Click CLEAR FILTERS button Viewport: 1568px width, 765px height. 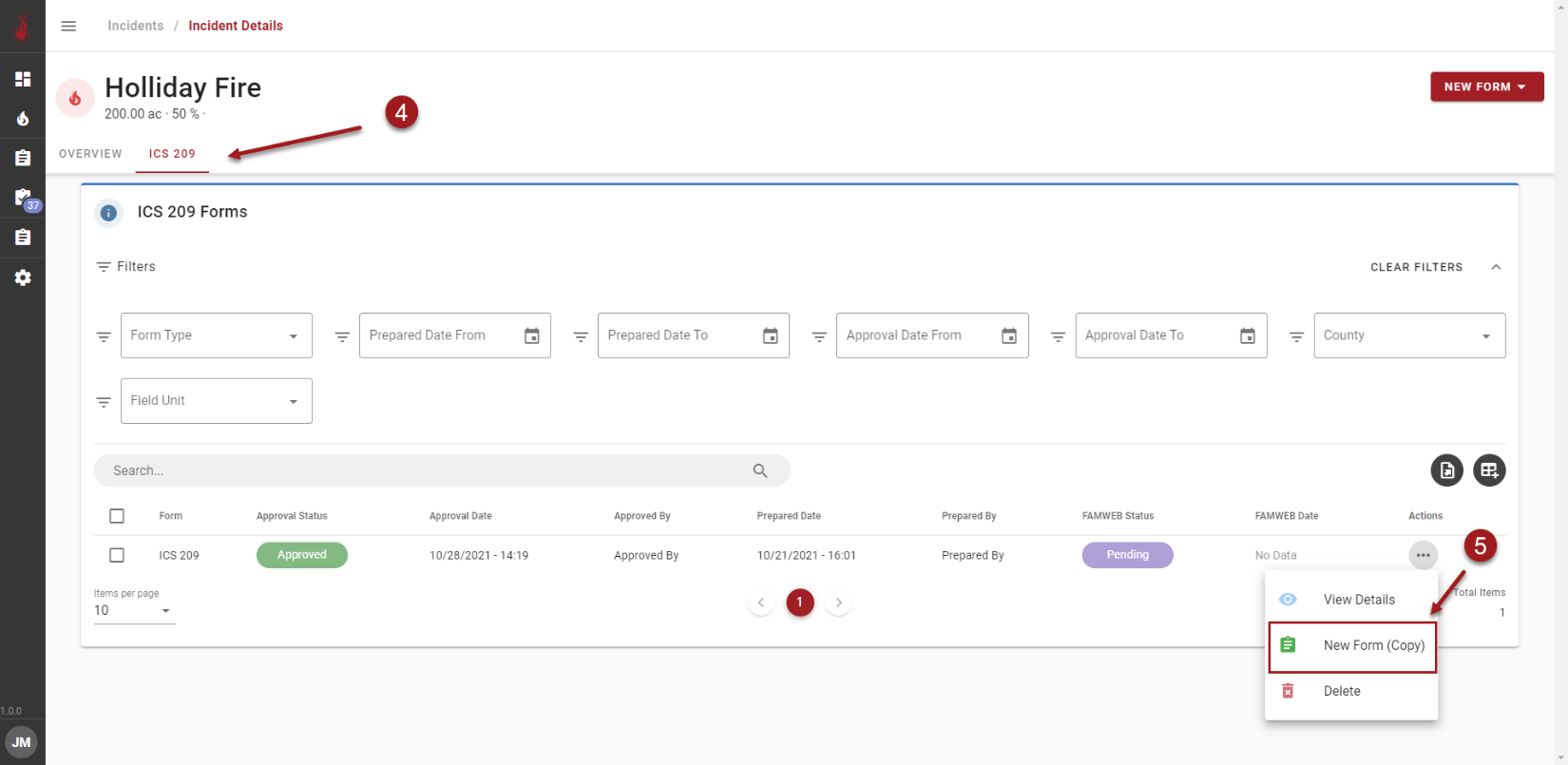point(1416,267)
